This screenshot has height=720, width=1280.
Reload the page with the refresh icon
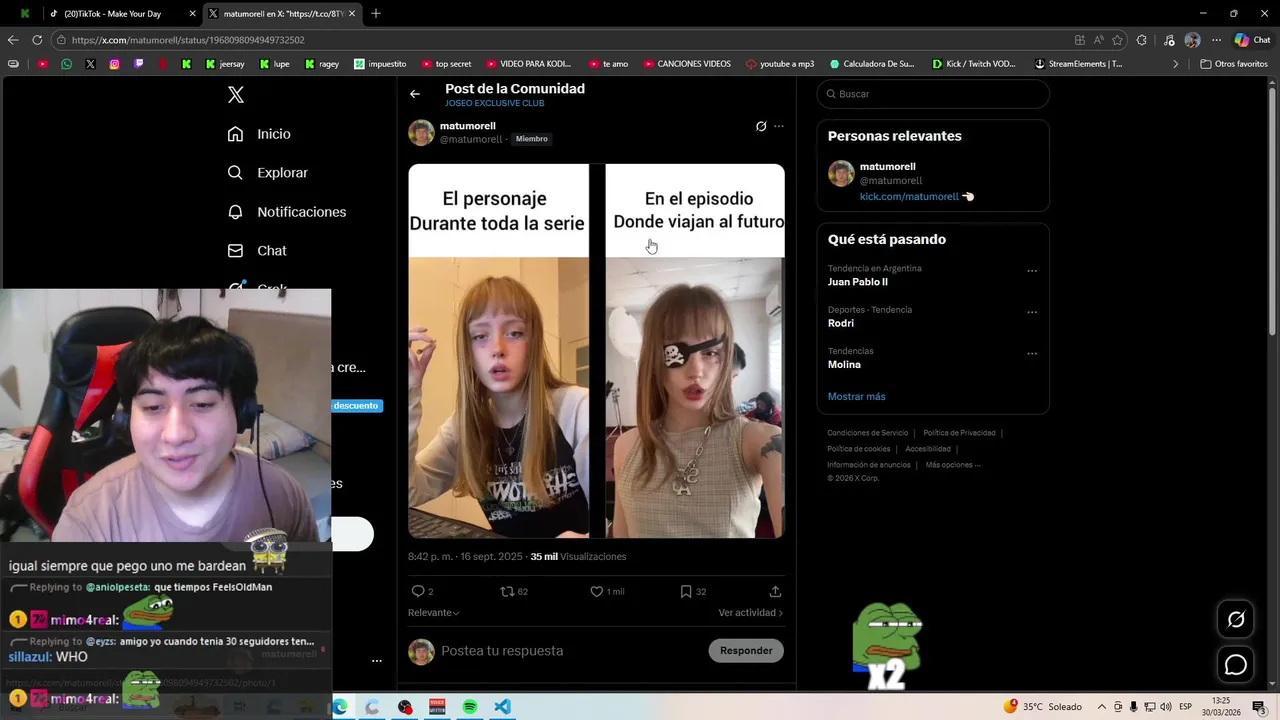point(37,40)
